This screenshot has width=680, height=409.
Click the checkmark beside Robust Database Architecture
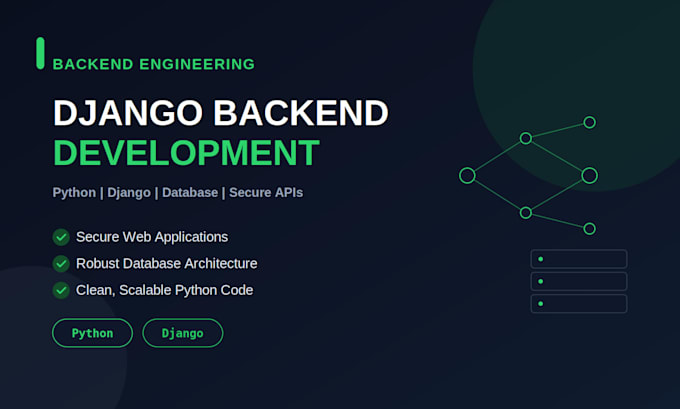(61, 264)
